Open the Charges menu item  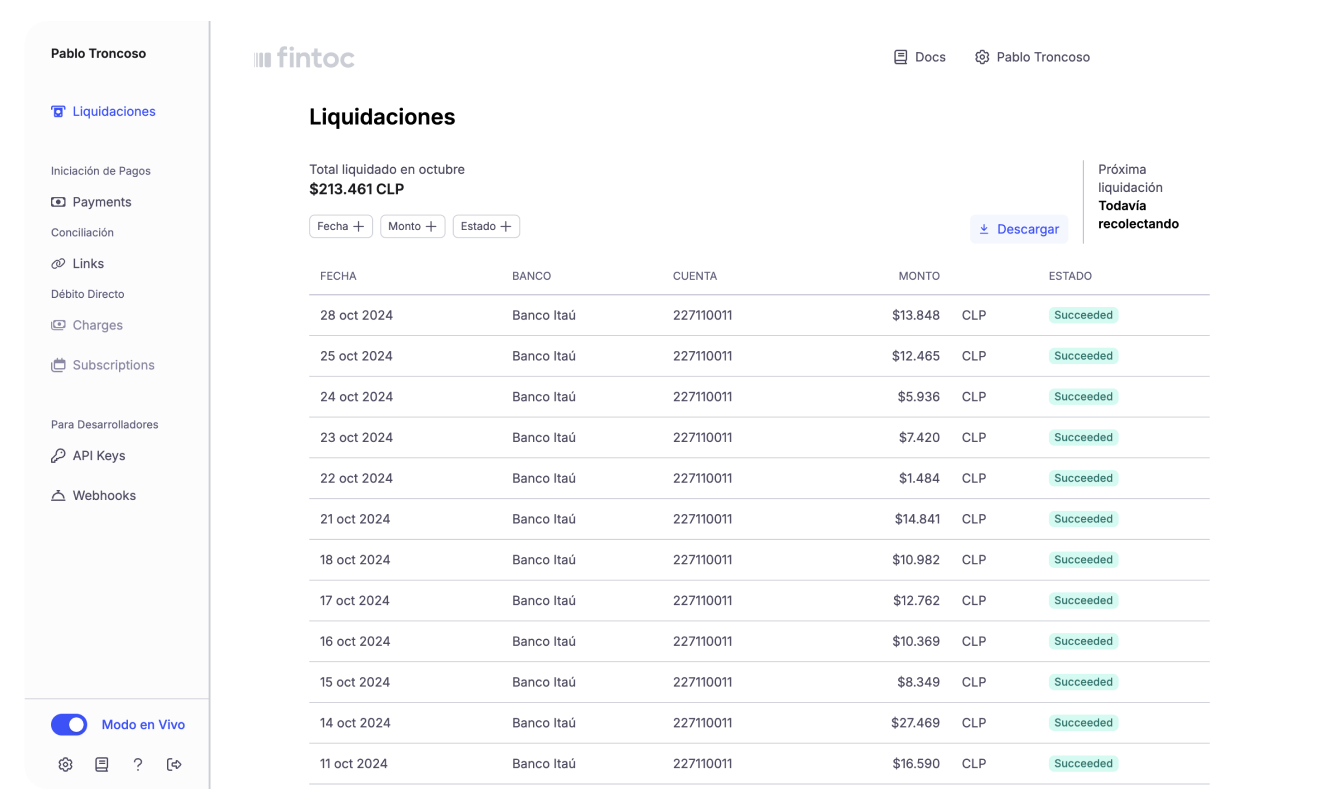[87, 325]
